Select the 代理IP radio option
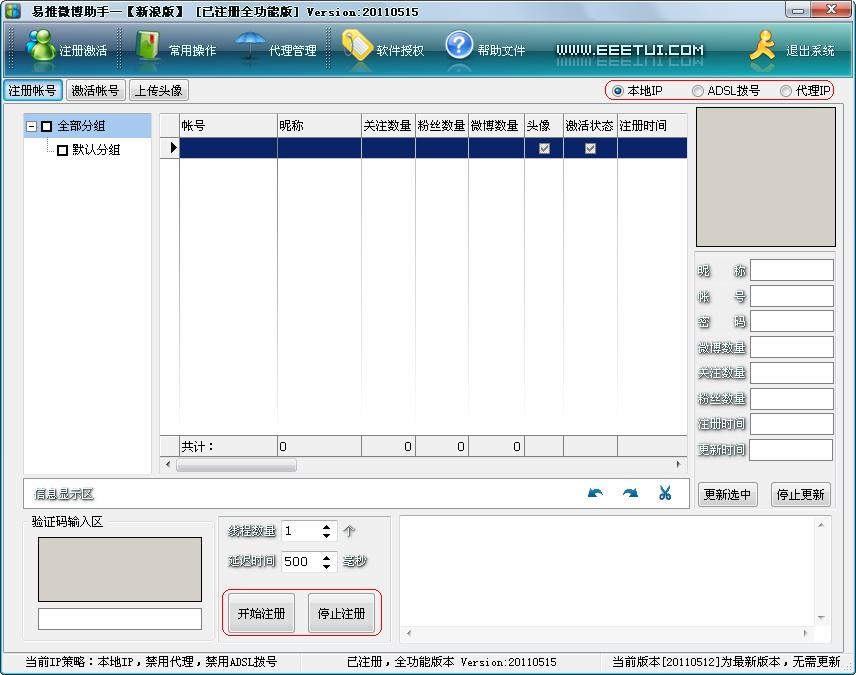This screenshot has width=856, height=675. click(x=786, y=91)
